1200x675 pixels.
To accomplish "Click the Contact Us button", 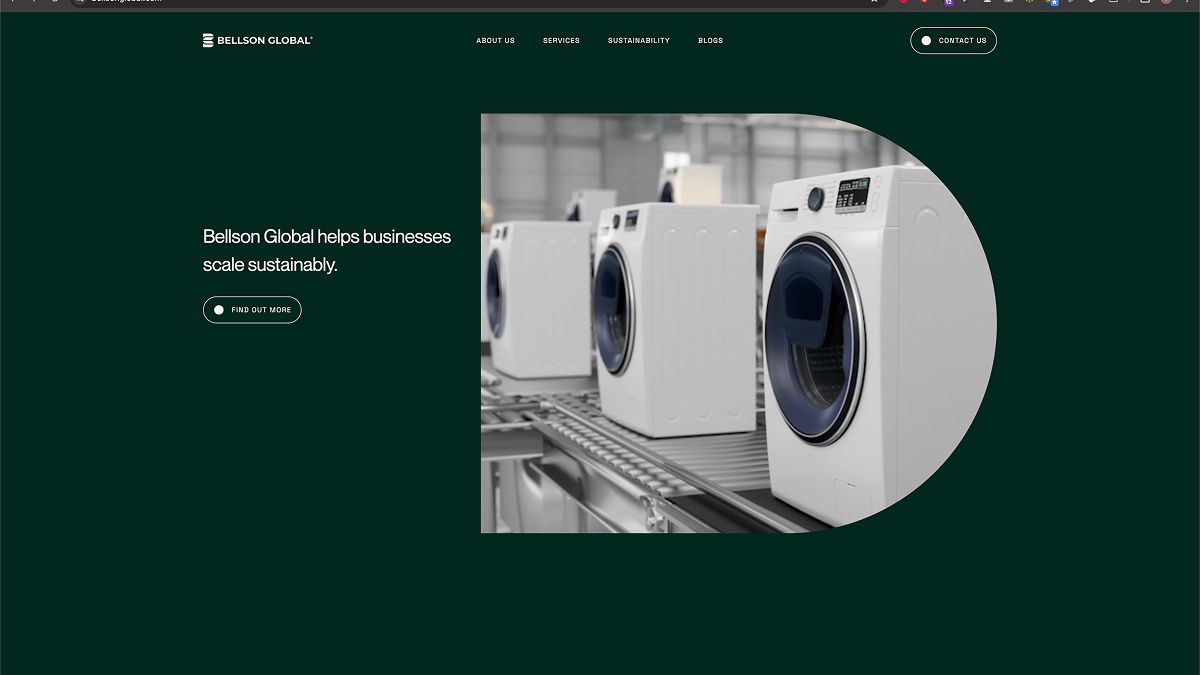I will 953,41.
